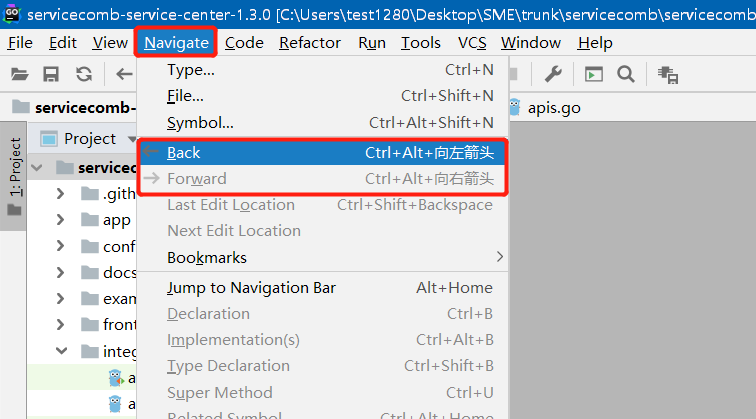Screen dimensions: 756x419
Task: Click the Back arrow toolbar icon
Action: click(x=124, y=74)
